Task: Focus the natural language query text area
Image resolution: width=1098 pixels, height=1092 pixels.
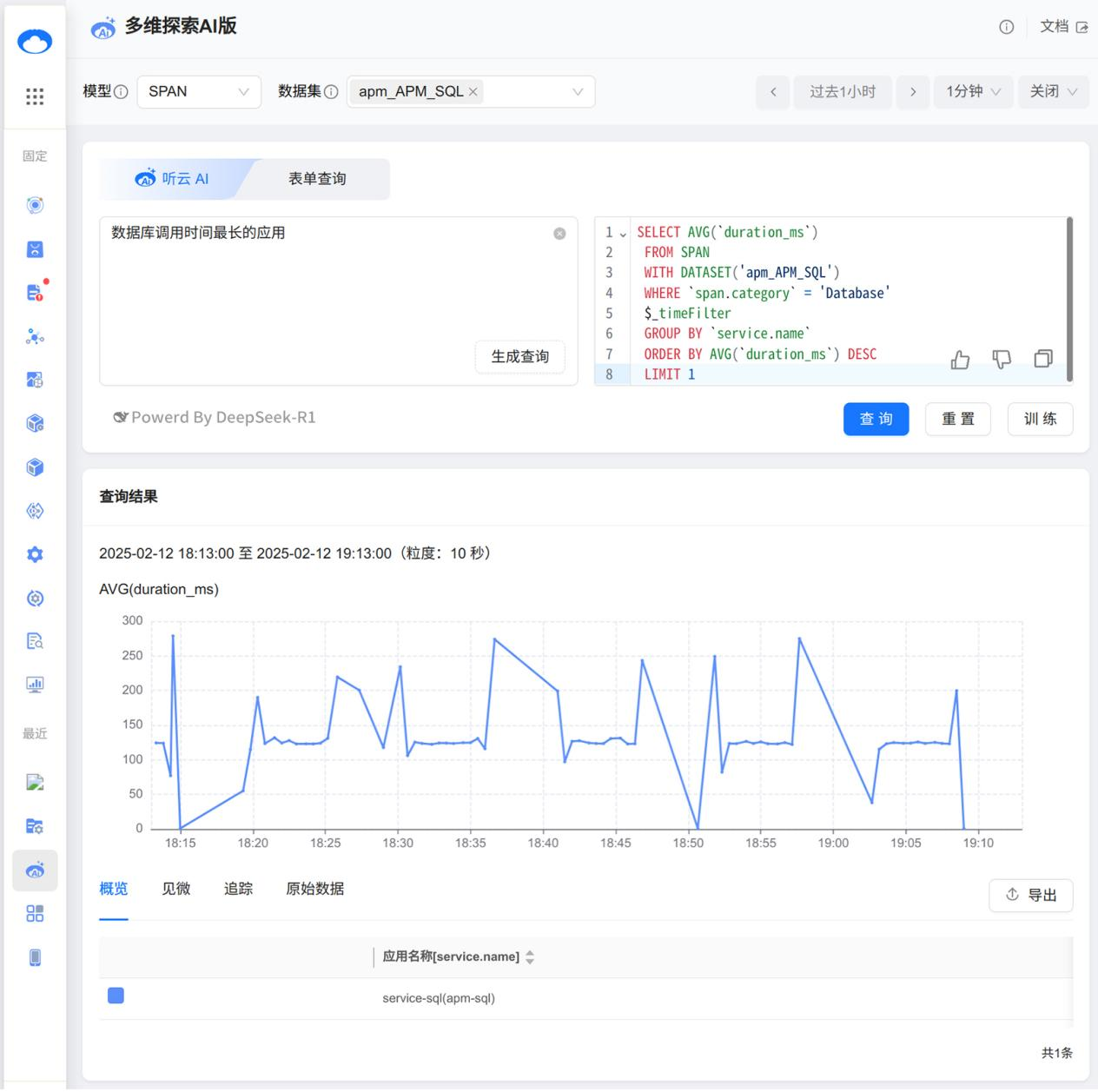Action: [339, 301]
